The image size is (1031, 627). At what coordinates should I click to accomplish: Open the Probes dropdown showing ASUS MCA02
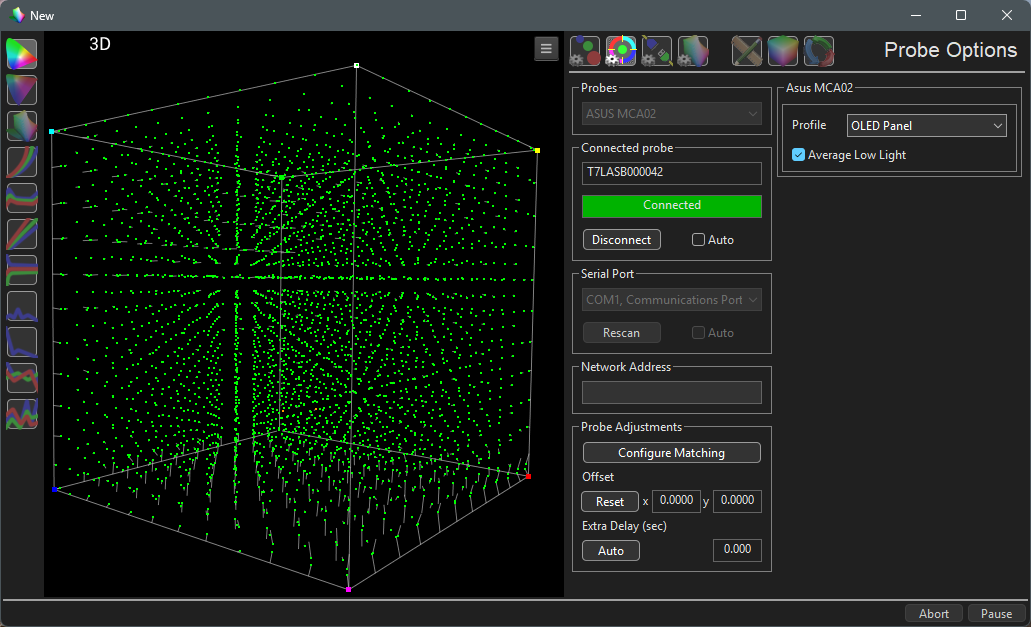click(x=671, y=114)
